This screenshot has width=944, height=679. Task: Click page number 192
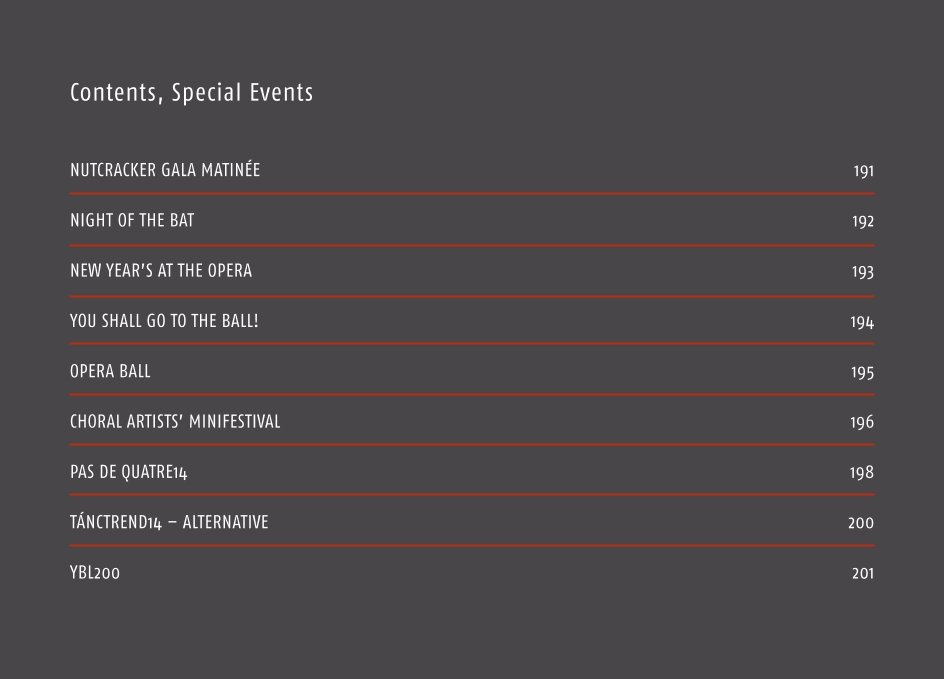click(x=863, y=222)
